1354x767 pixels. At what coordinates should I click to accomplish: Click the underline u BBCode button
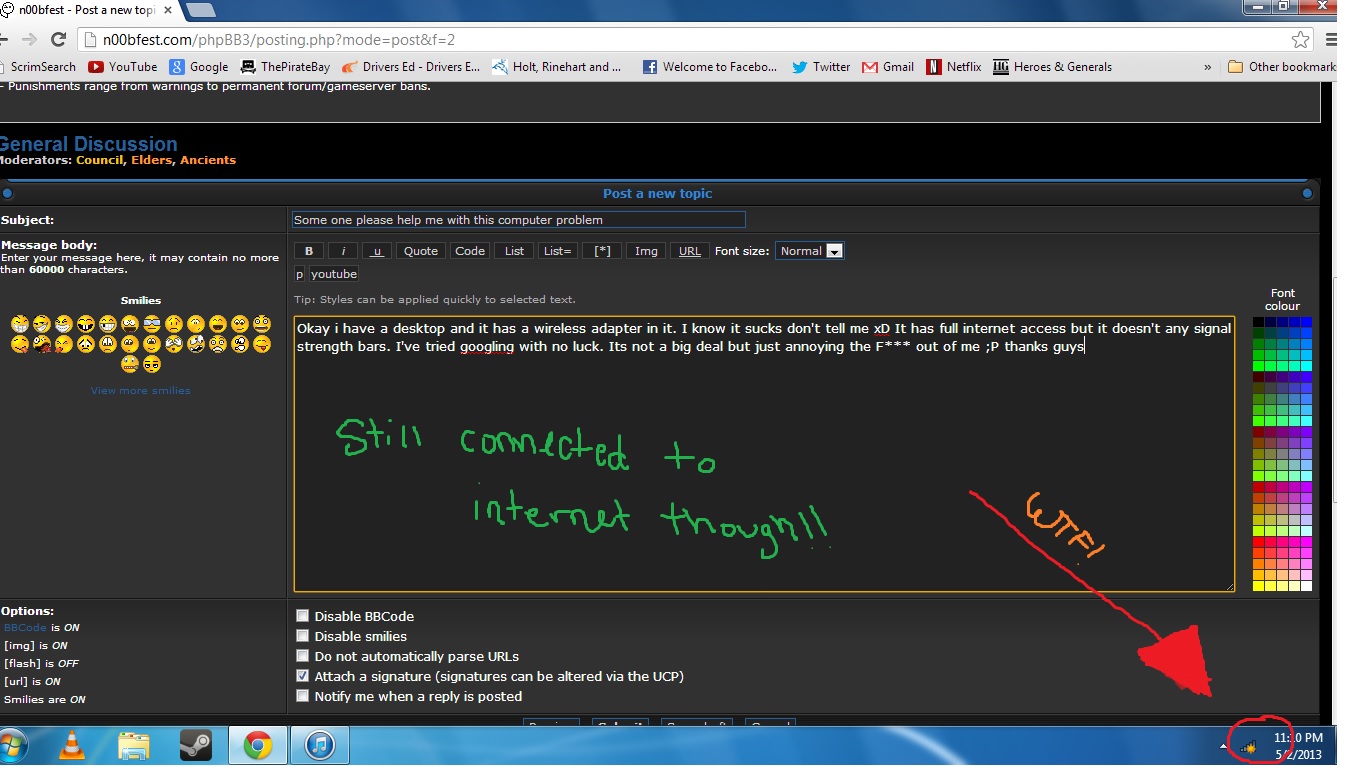click(x=376, y=251)
